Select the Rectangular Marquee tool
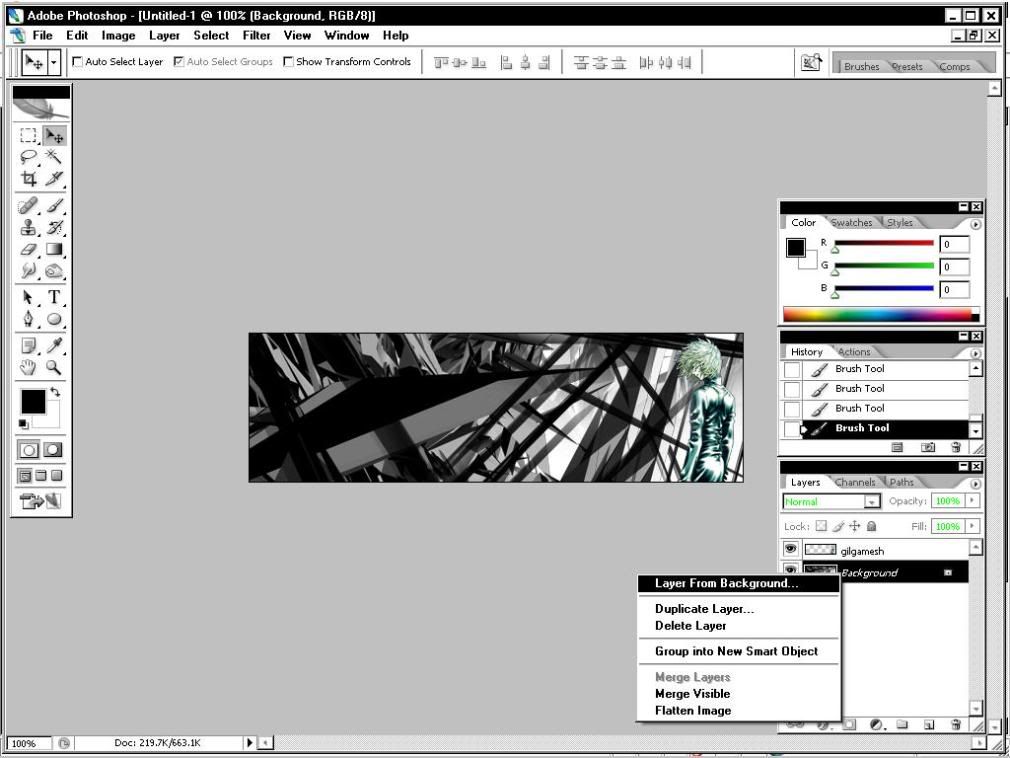 tap(28, 135)
